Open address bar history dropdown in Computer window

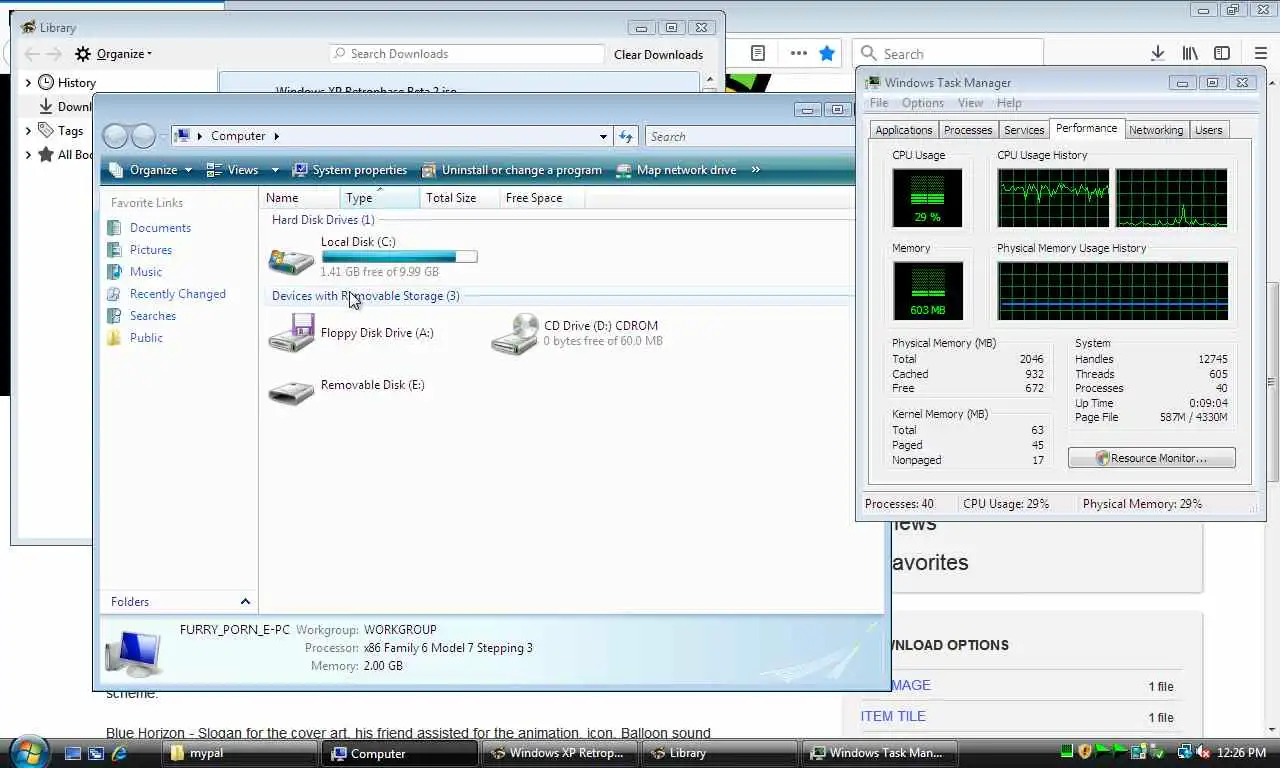pos(603,136)
